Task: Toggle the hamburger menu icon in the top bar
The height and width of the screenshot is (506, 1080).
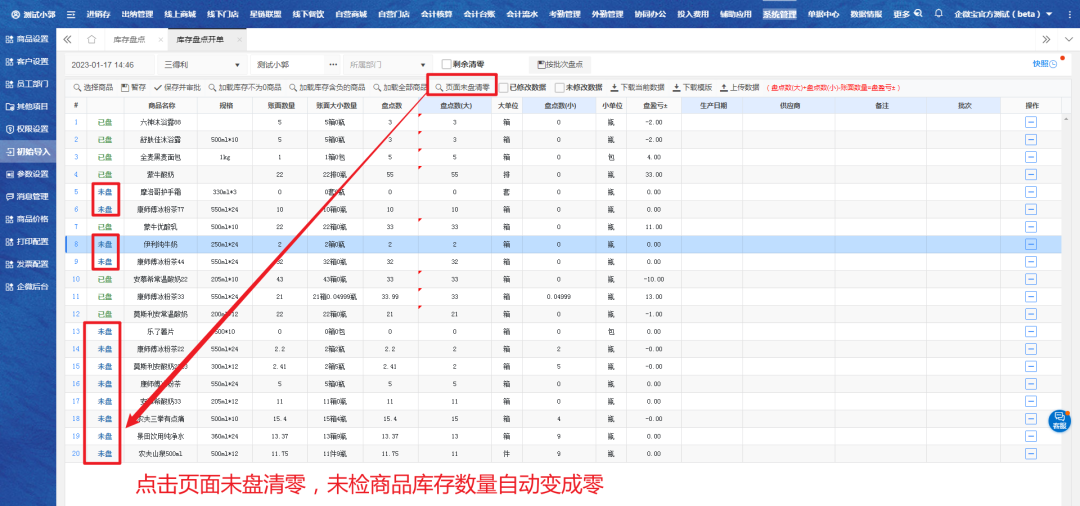Action: pos(70,15)
